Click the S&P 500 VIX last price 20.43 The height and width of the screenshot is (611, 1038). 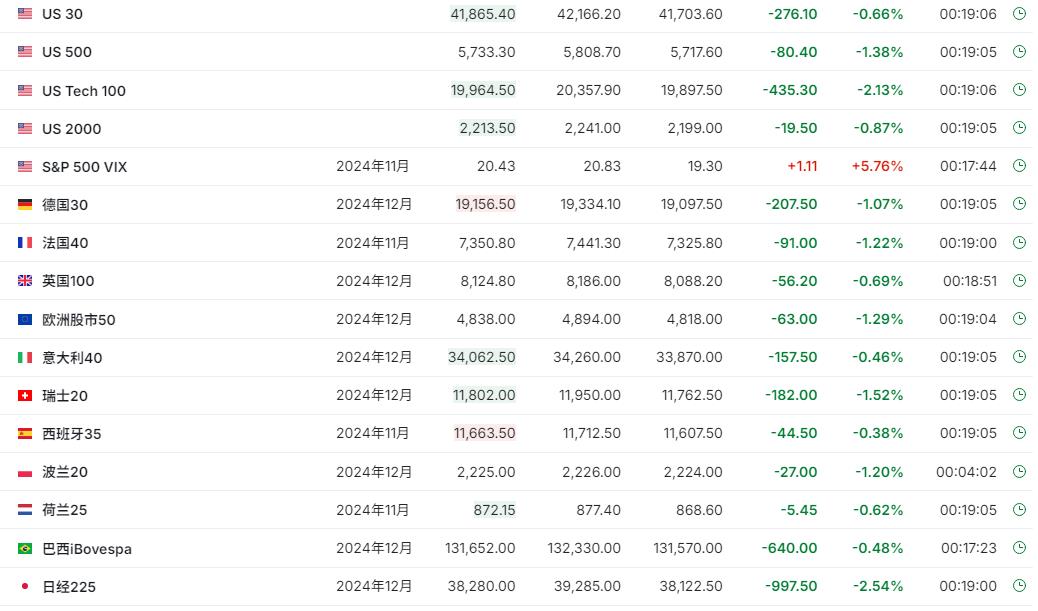click(497, 166)
